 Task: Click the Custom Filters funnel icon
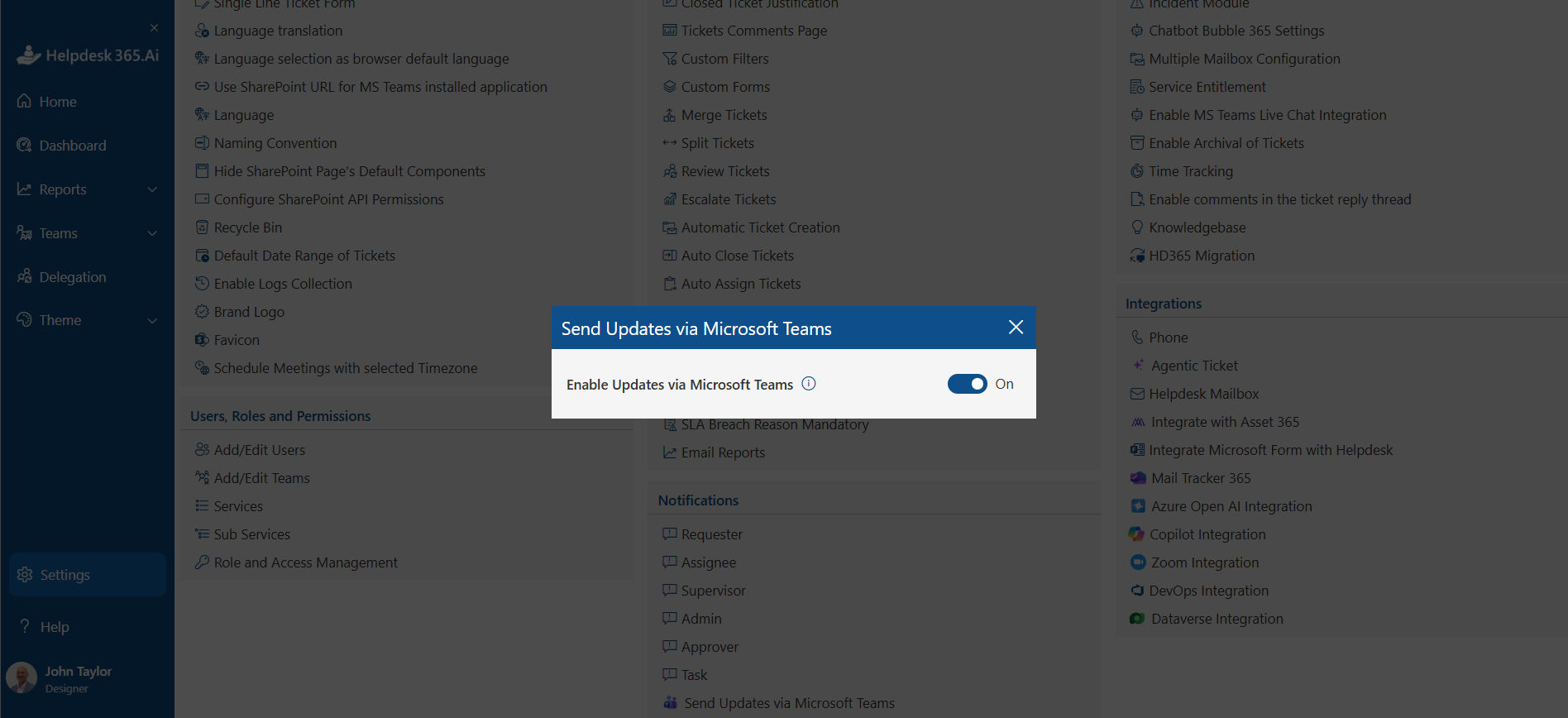pos(670,58)
